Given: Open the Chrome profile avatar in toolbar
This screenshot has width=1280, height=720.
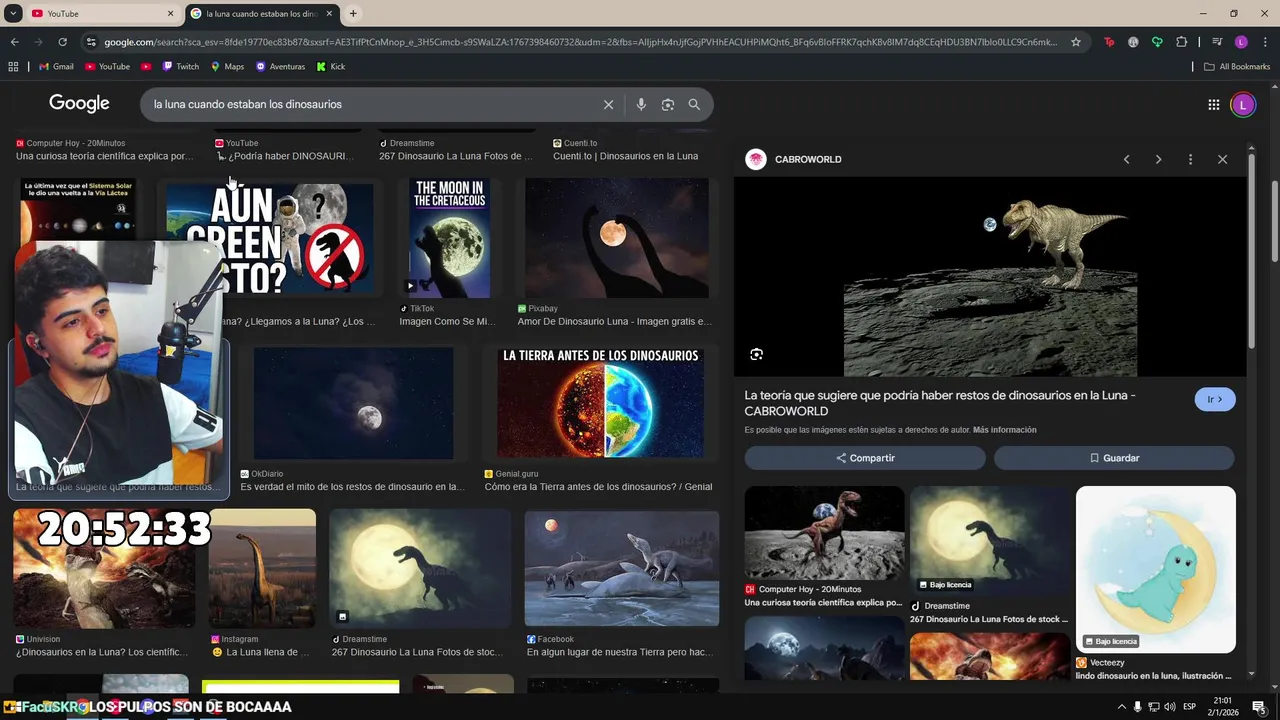Looking at the screenshot, I should (x=1241, y=42).
